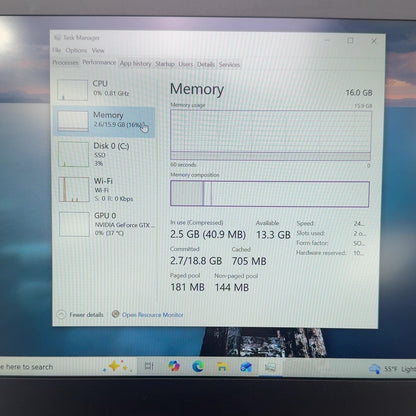
Task: Click the GPU 0 mini graph thumbnail
Action: [x=74, y=224]
